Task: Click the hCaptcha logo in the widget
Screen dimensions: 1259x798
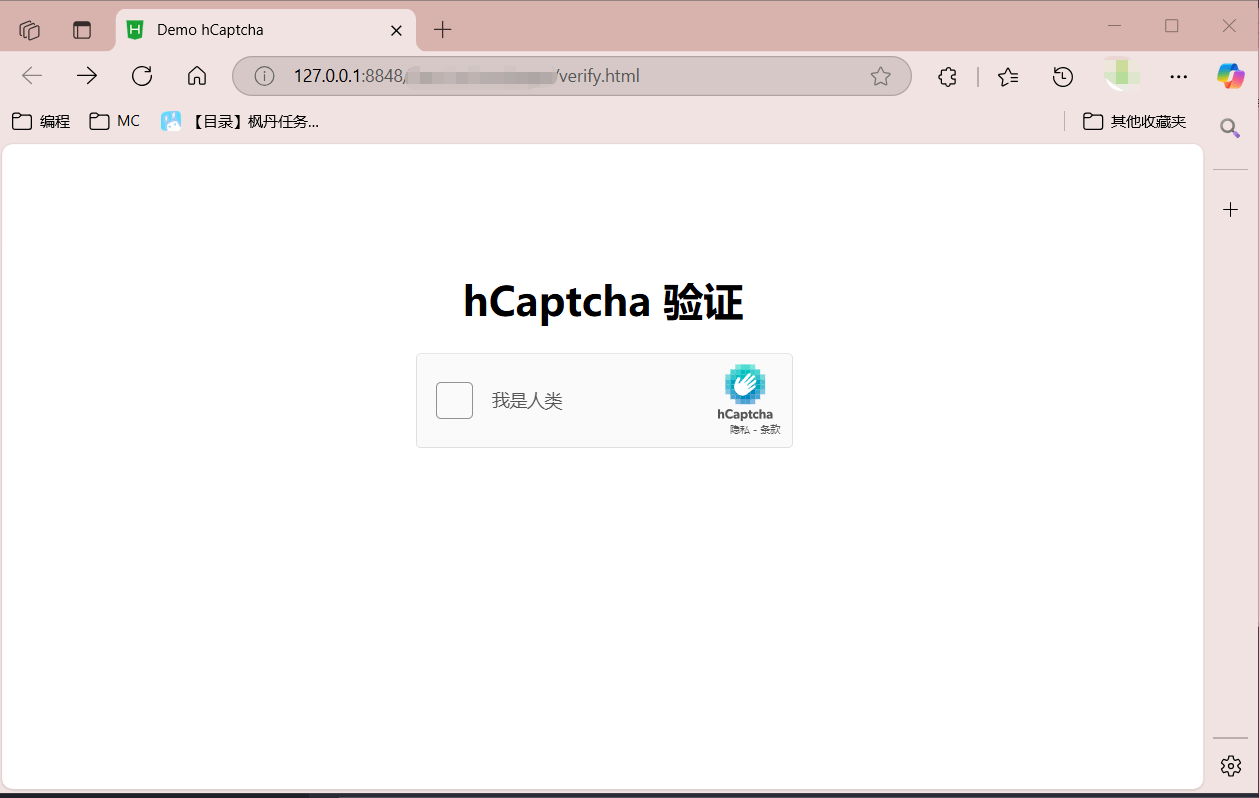Action: pyautogui.click(x=745, y=385)
